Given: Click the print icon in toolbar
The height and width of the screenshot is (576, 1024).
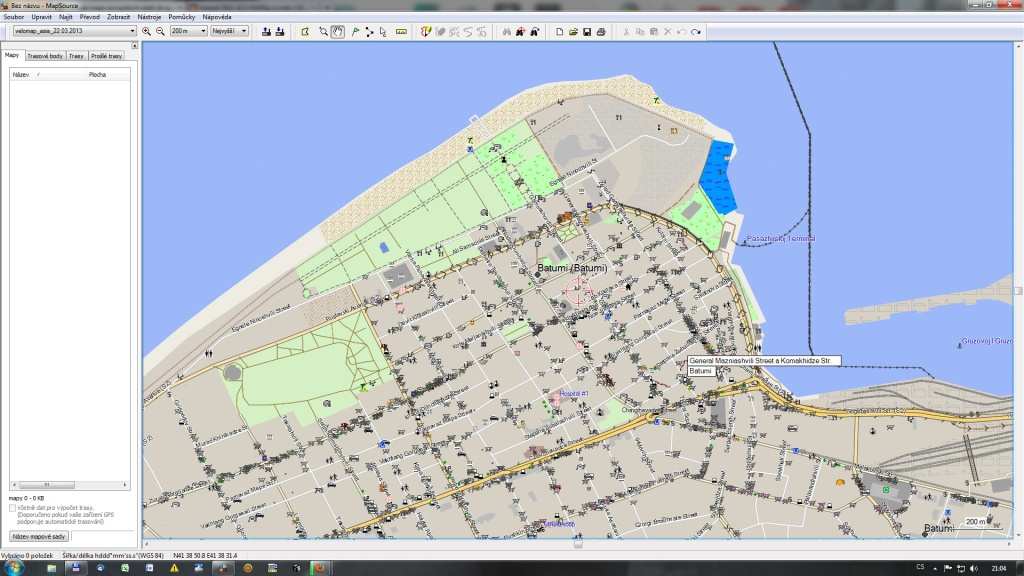Looking at the screenshot, I should point(601,31).
